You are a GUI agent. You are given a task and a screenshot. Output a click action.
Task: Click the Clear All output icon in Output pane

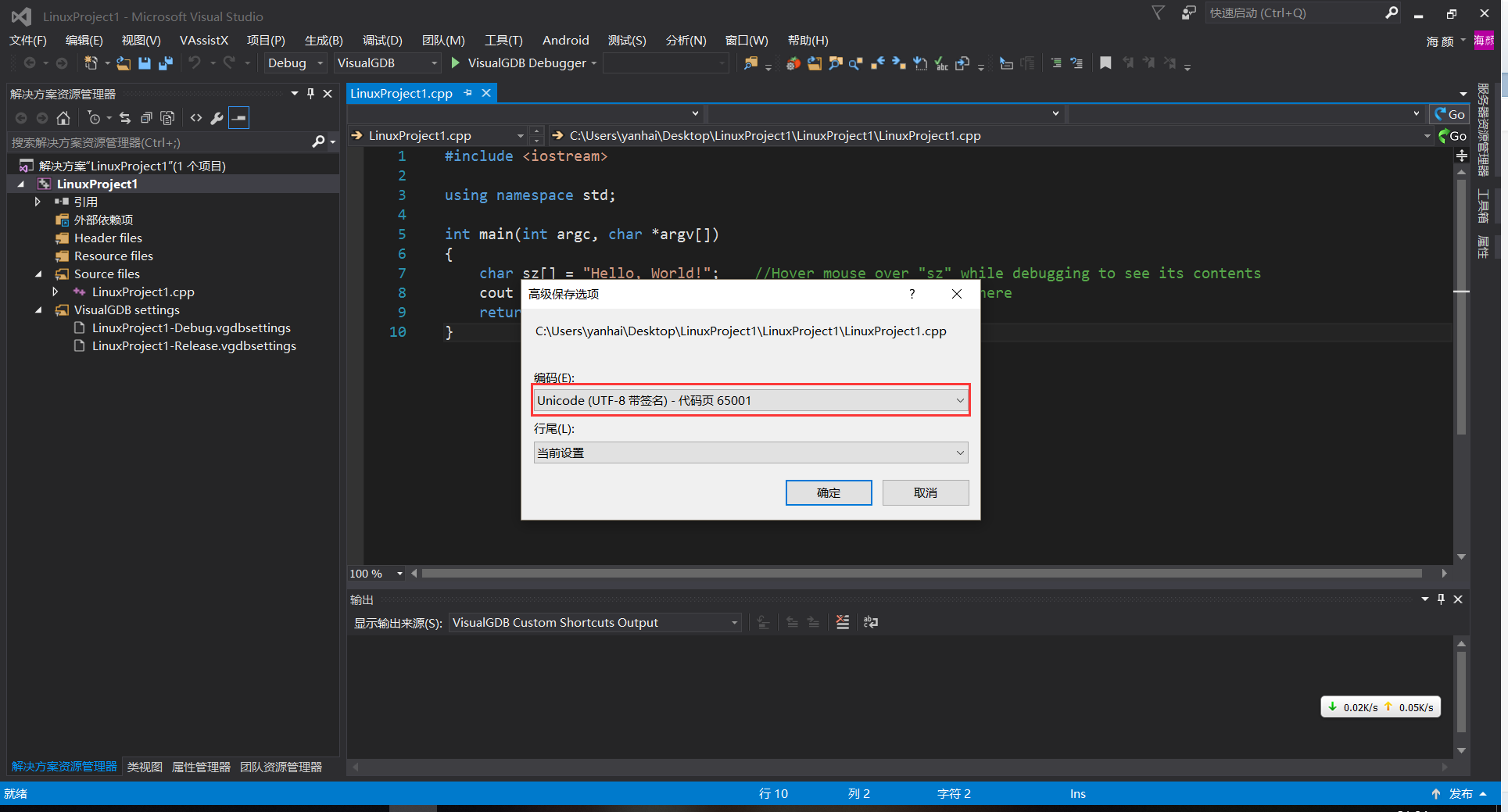pyautogui.click(x=842, y=622)
